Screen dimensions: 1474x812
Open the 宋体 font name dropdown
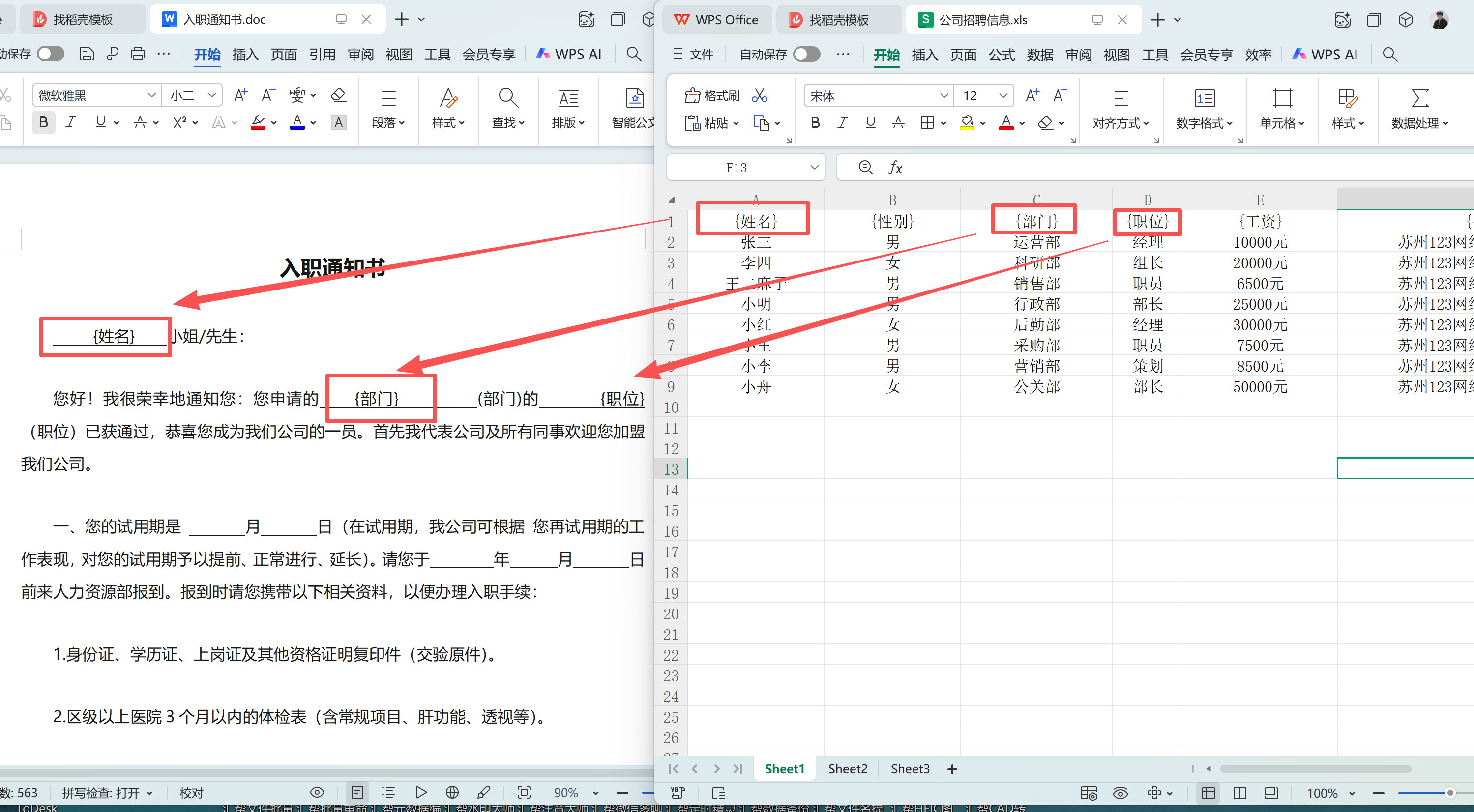pyautogui.click(x=943, y=95)
